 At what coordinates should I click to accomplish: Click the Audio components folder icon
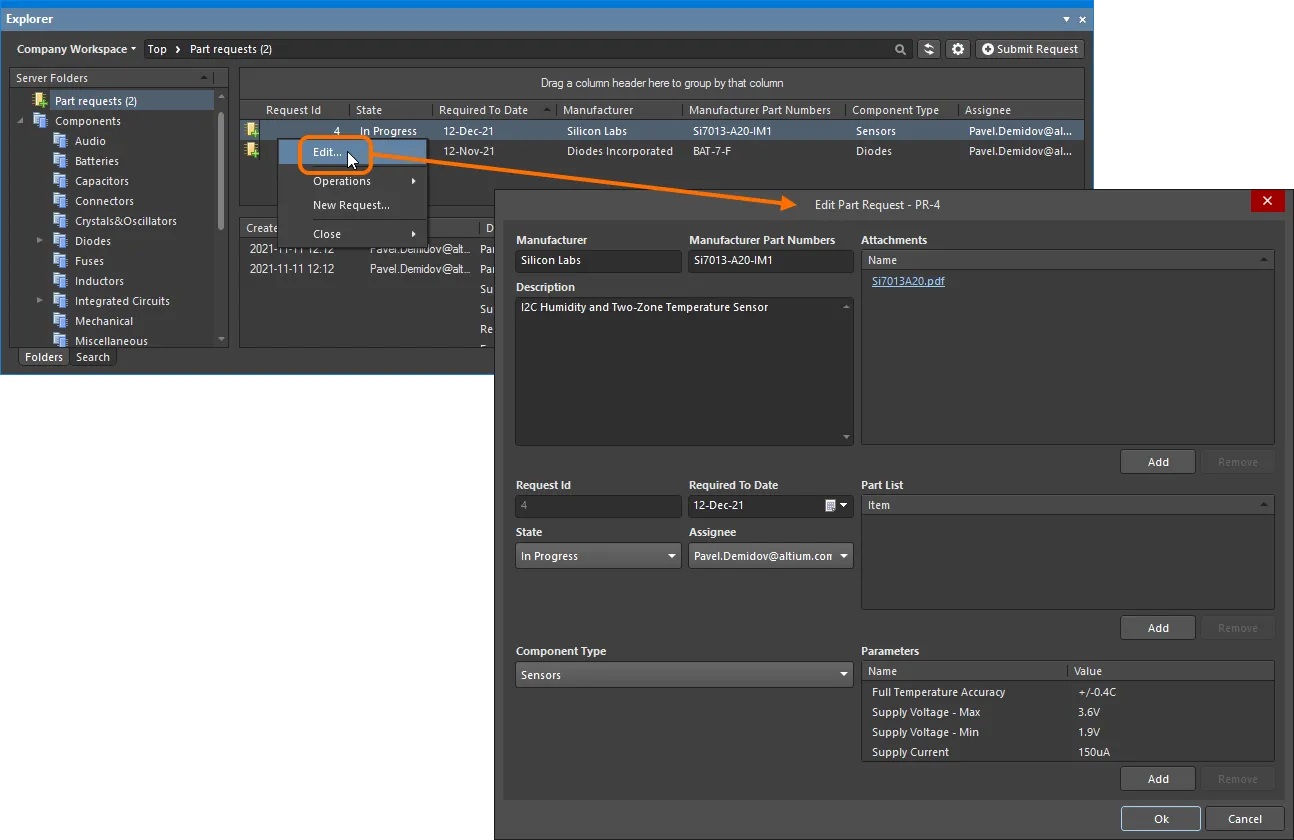point(62,141)
